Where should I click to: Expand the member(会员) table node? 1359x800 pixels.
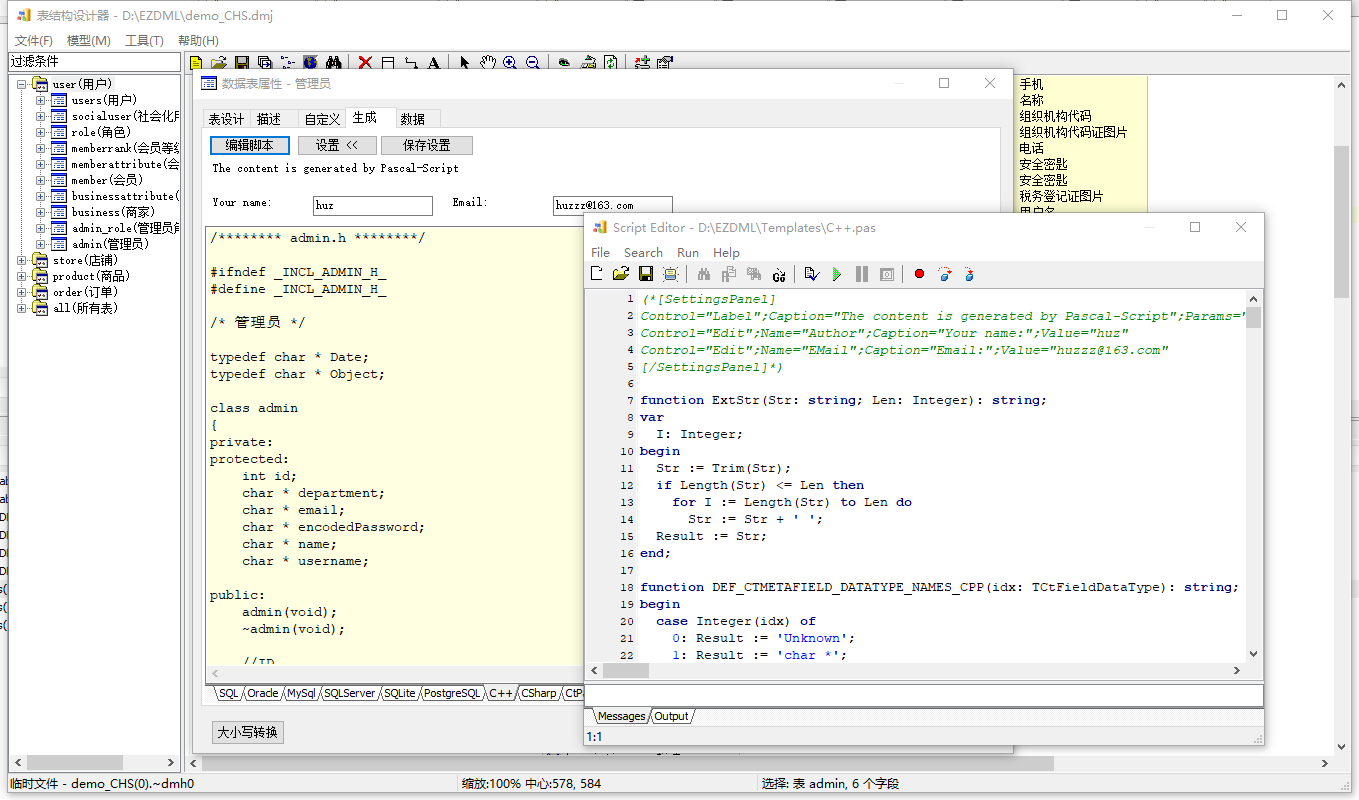tap(41, 180)
